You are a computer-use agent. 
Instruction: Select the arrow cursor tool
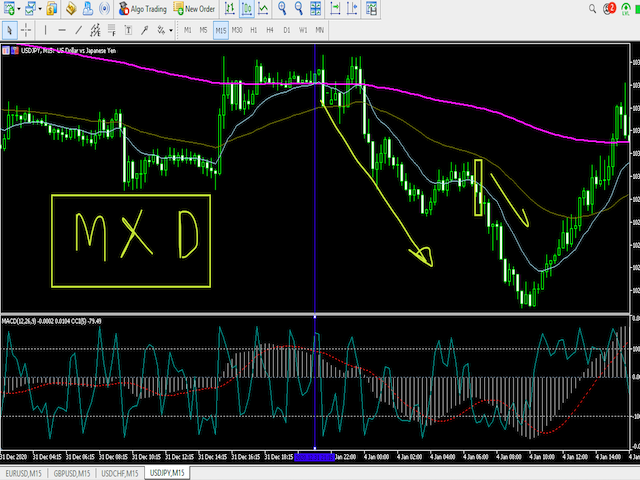point(9,30)
